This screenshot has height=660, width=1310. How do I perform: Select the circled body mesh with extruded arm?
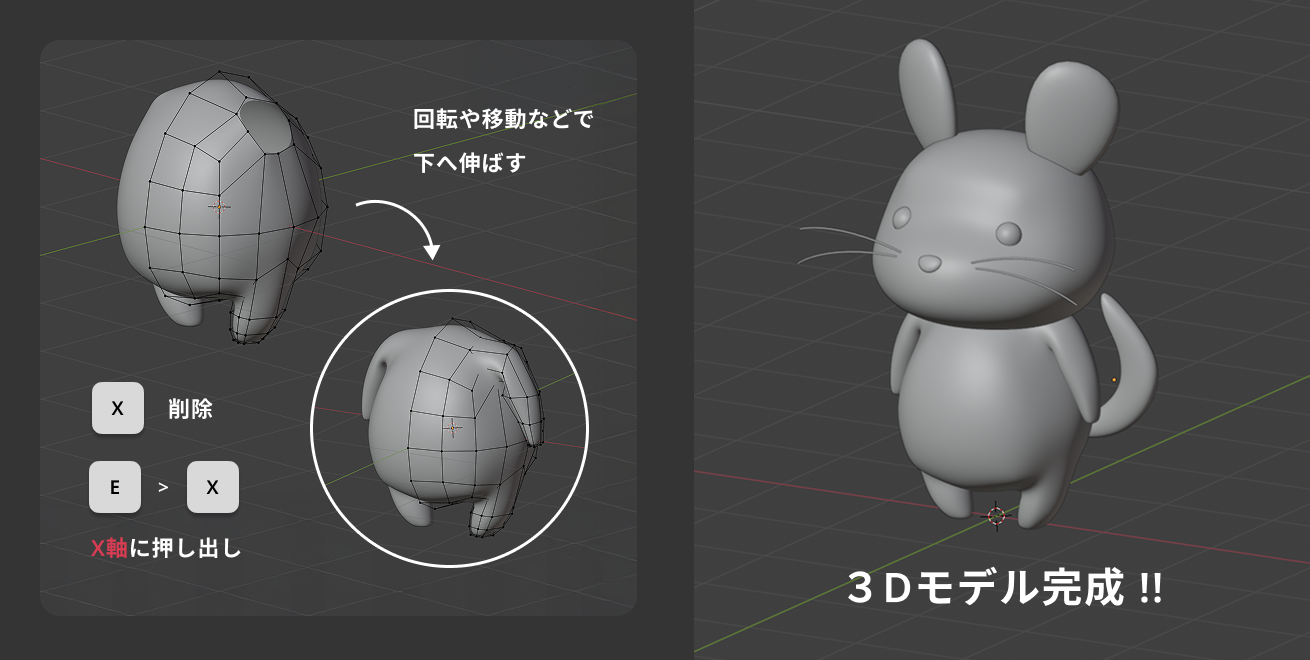pyautogui.click(x=452, y=428)
